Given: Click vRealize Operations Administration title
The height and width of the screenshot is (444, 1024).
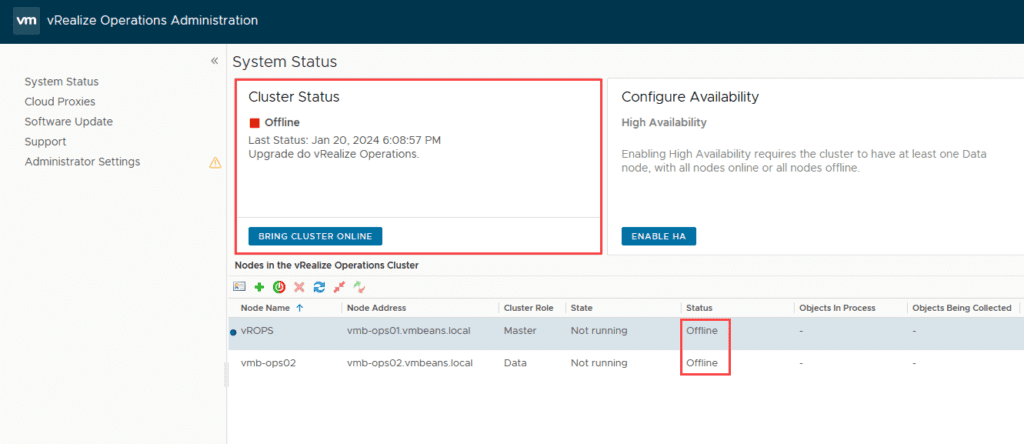Looking at the screenshot, I should pos(152,21).
